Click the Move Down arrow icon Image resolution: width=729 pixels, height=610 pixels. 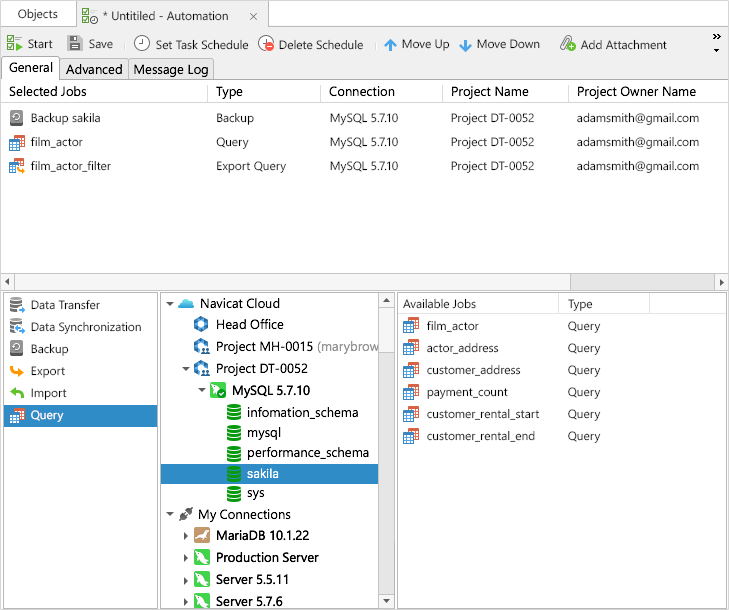(465, 45)
